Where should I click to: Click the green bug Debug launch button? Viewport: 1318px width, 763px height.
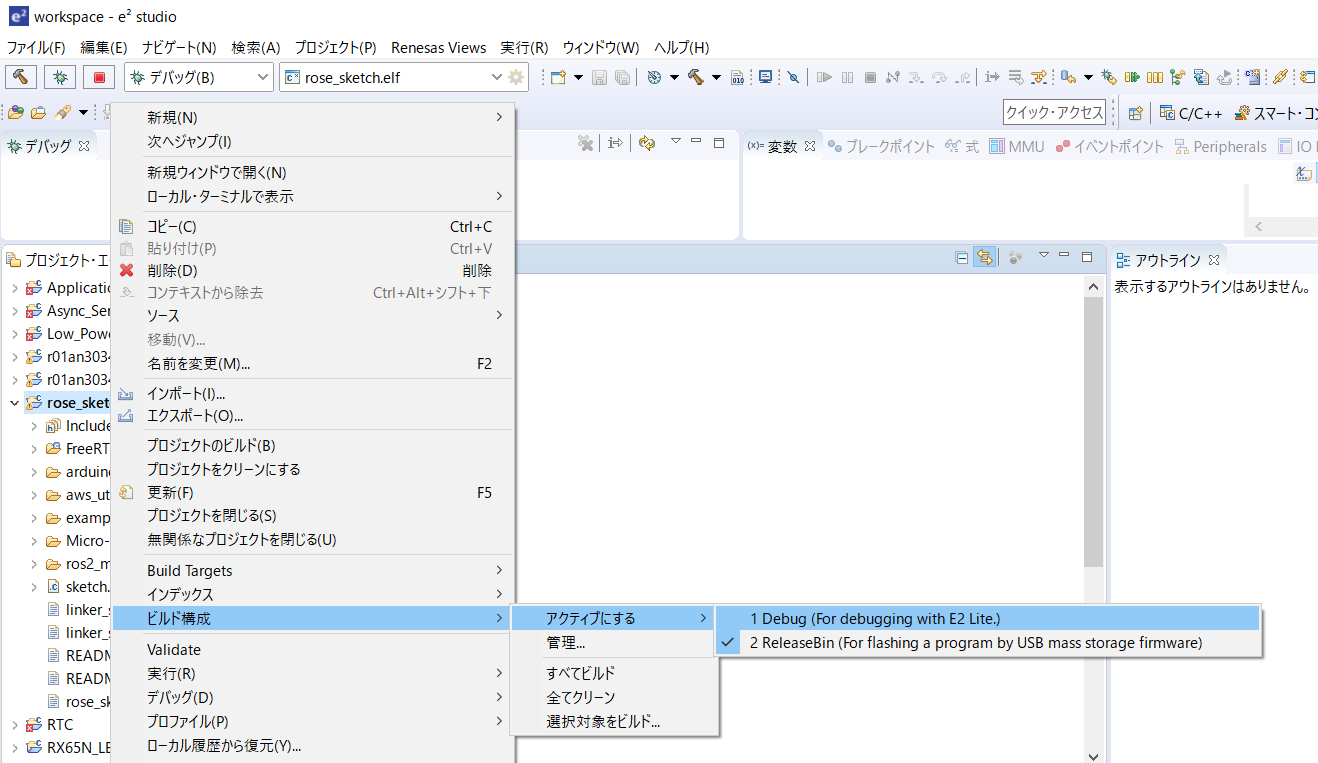[60, 77]
